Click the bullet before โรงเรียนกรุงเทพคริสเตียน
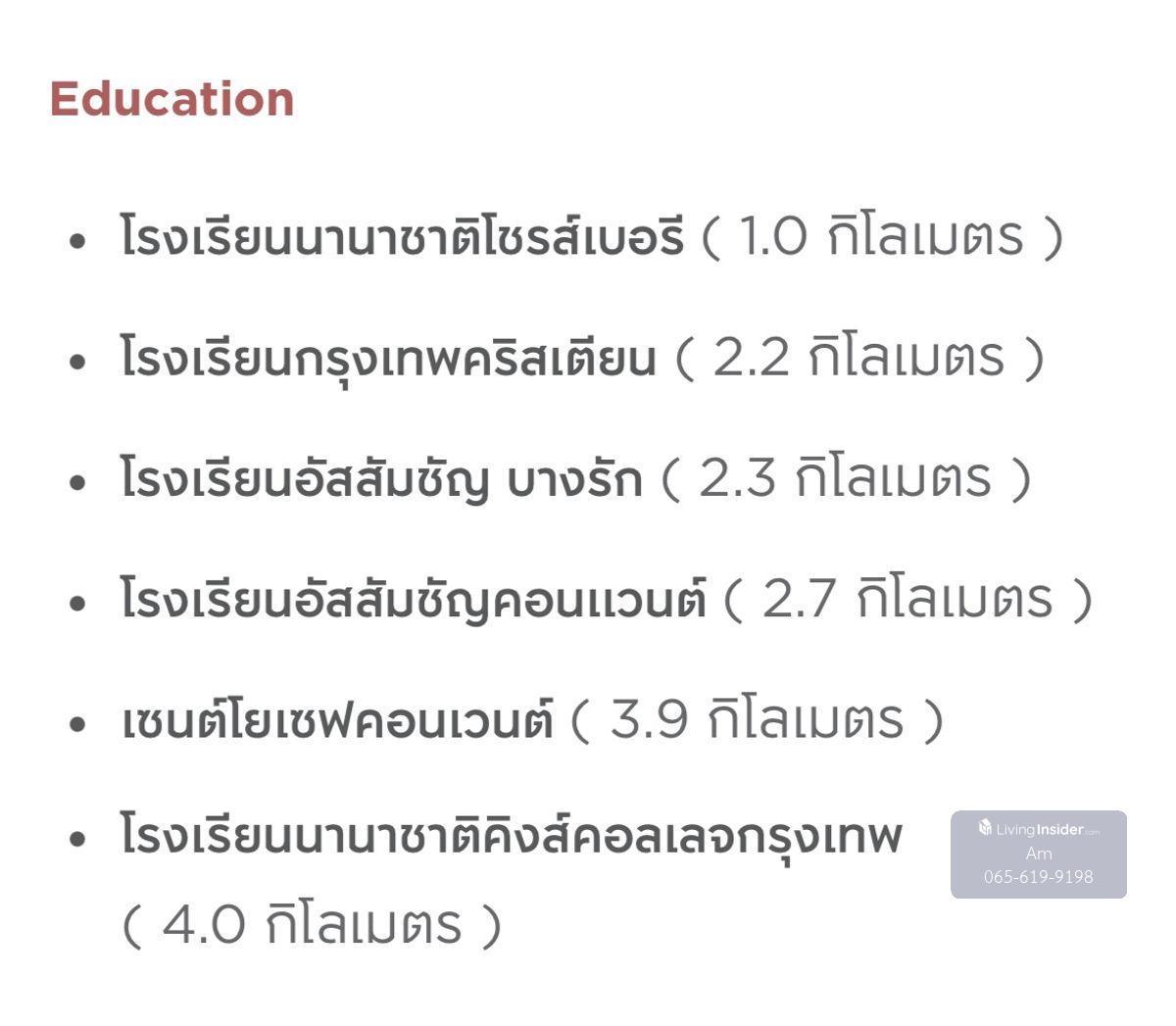This screenshot has height=1026, width=1176. (78, 362)
